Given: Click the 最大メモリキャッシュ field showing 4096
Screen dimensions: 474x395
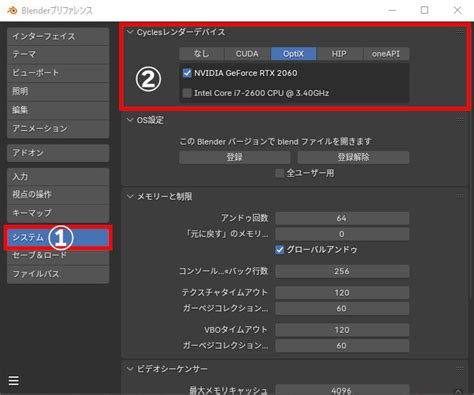Looking at the screenshot, I should (342, 390).
